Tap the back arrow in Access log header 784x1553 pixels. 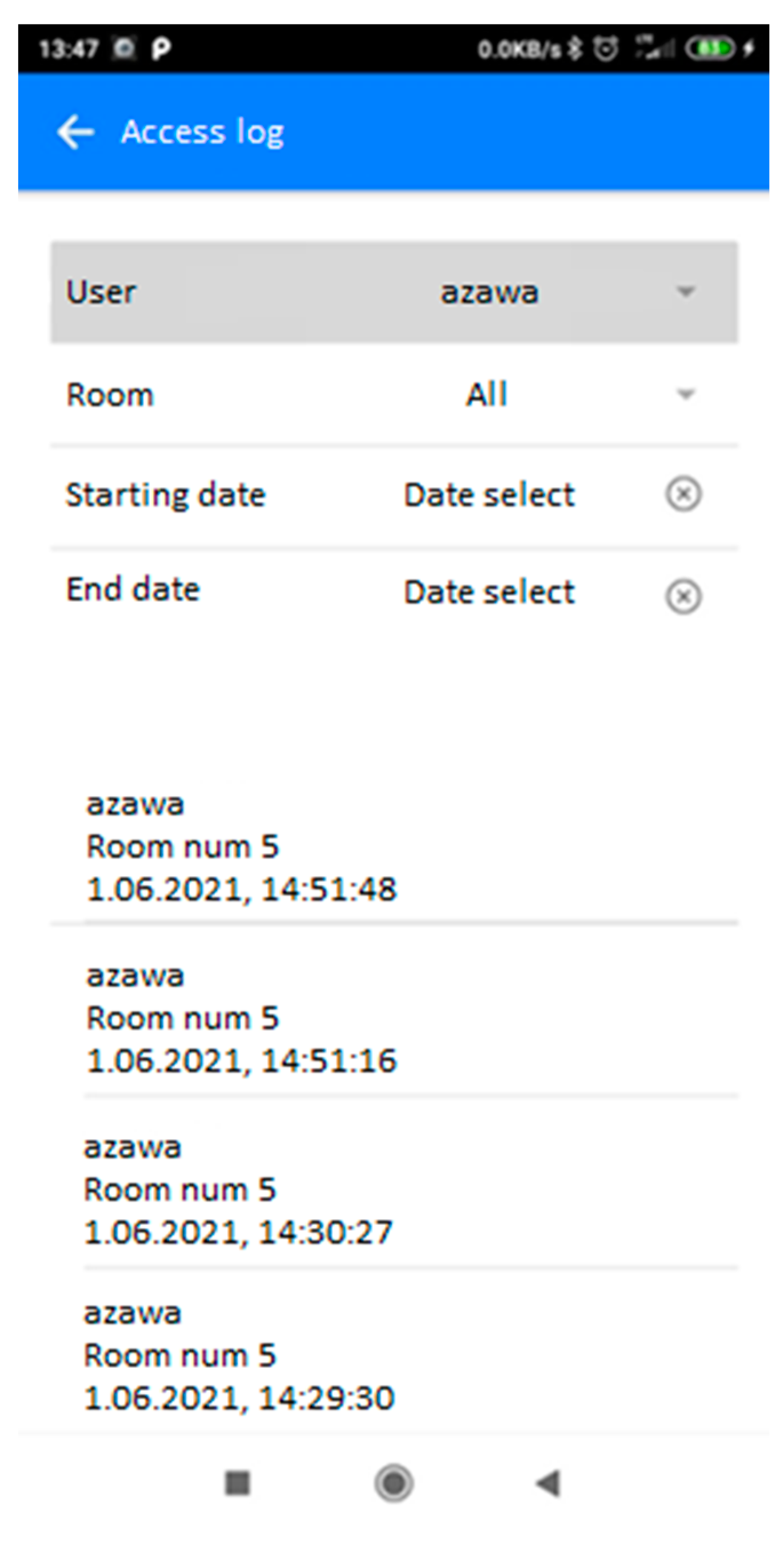pyautogui.click(x=75, y=131)
